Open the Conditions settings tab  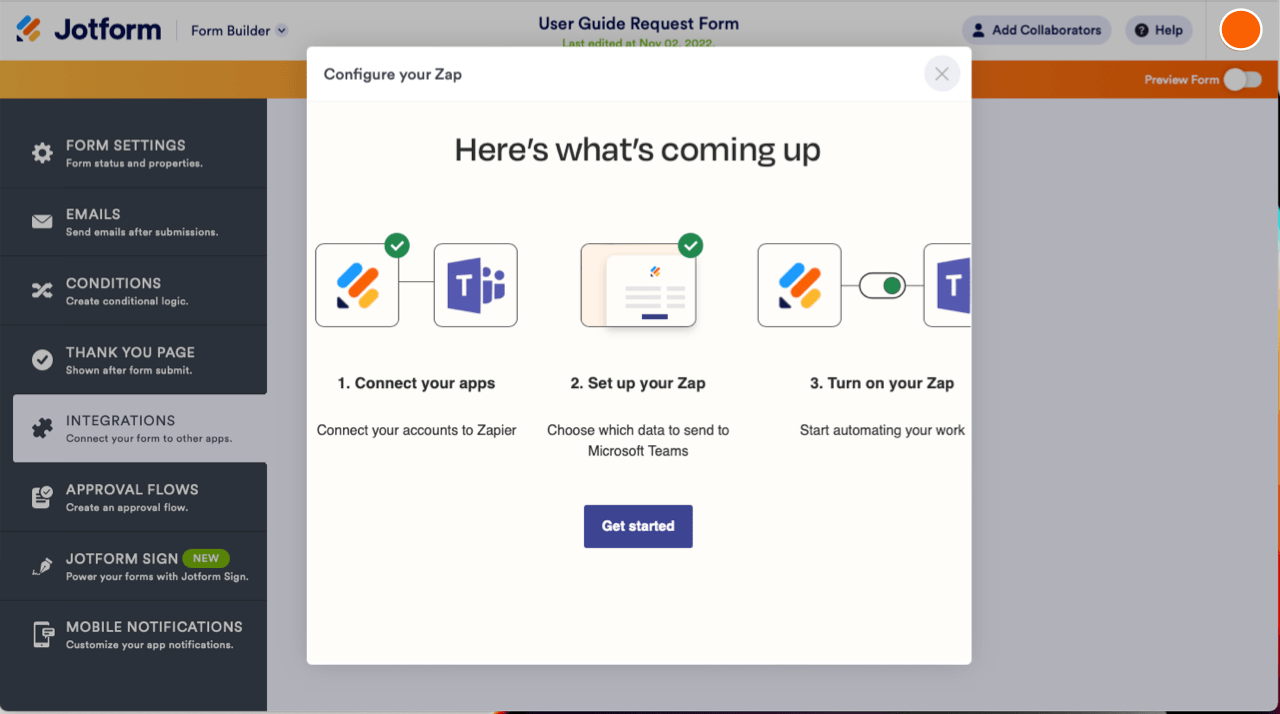[x=140, y=291]
